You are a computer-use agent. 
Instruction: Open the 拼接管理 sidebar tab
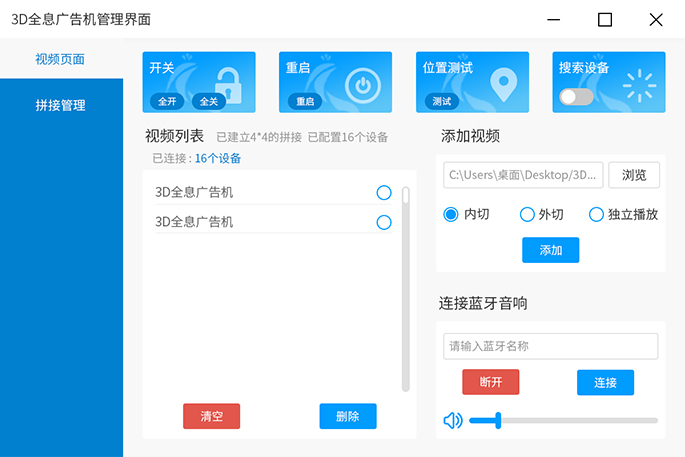coord(61,105)
